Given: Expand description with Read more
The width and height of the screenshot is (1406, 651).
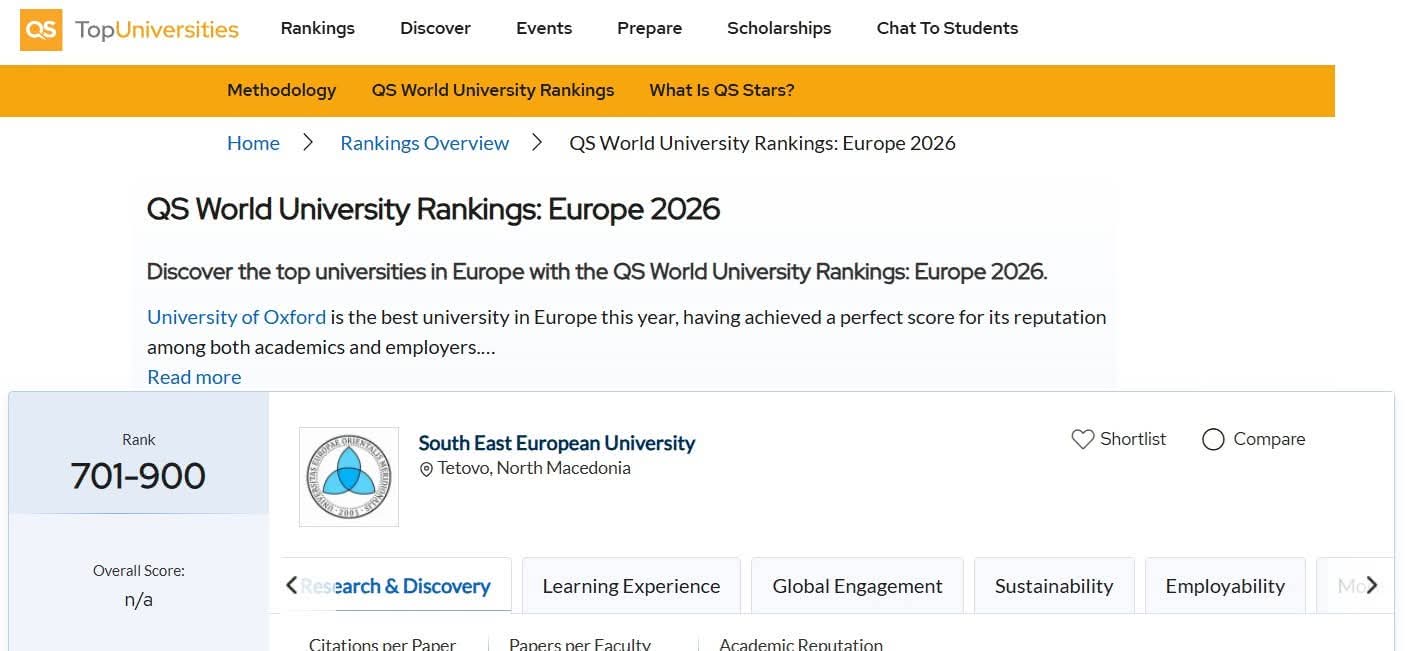Looking at the screenshot, I should coord(194,377).
